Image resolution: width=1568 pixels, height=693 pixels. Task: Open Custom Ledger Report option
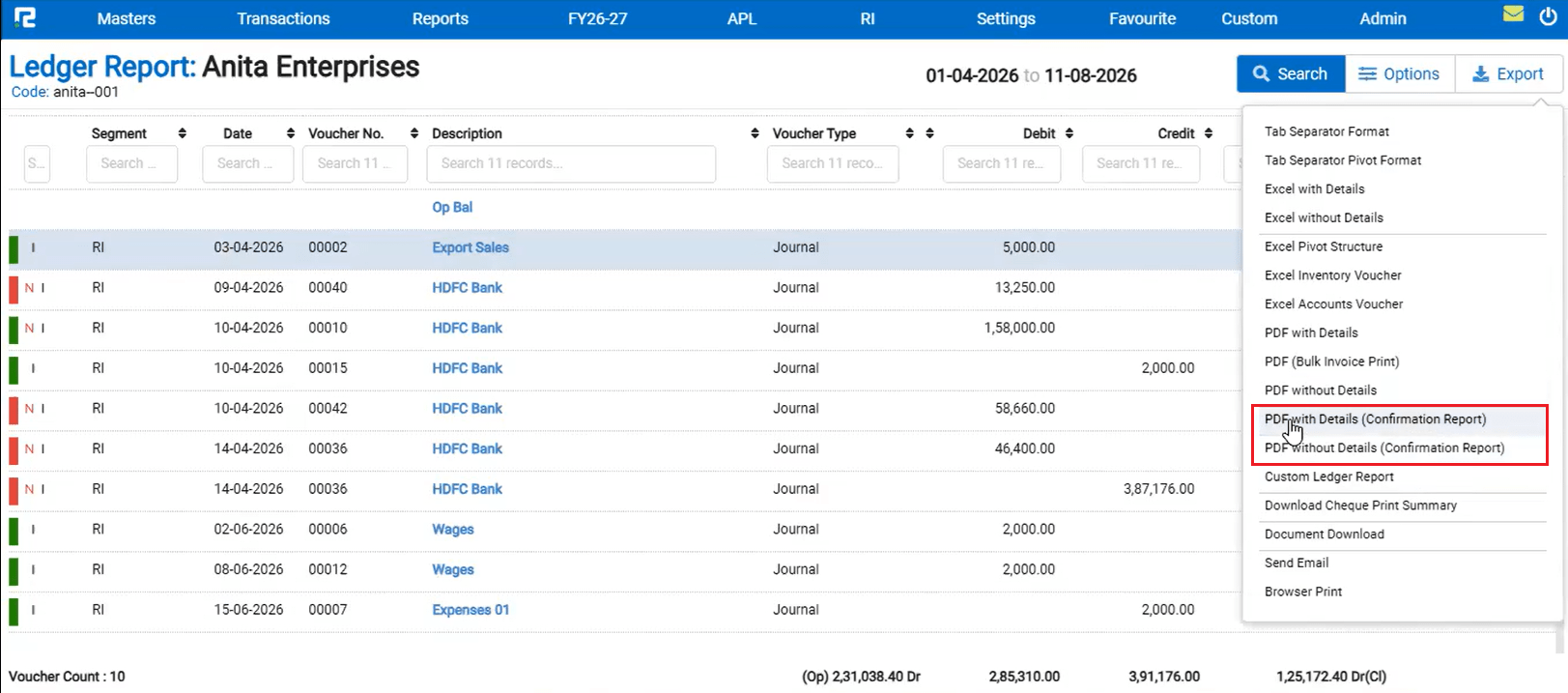tap(1329, 476)
